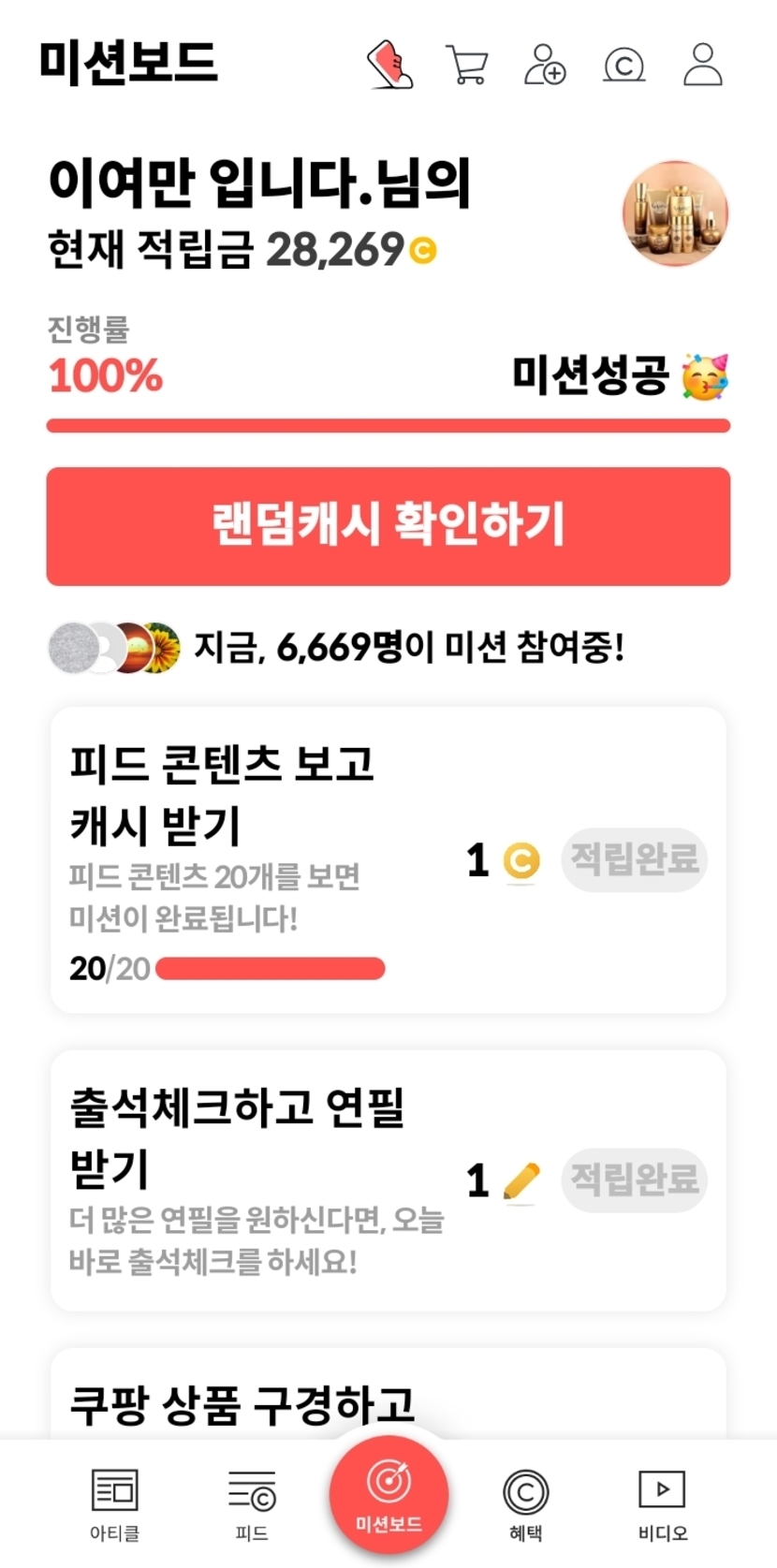Open the cash coin icon in header

pyautogui.click(x=624, y=65)
